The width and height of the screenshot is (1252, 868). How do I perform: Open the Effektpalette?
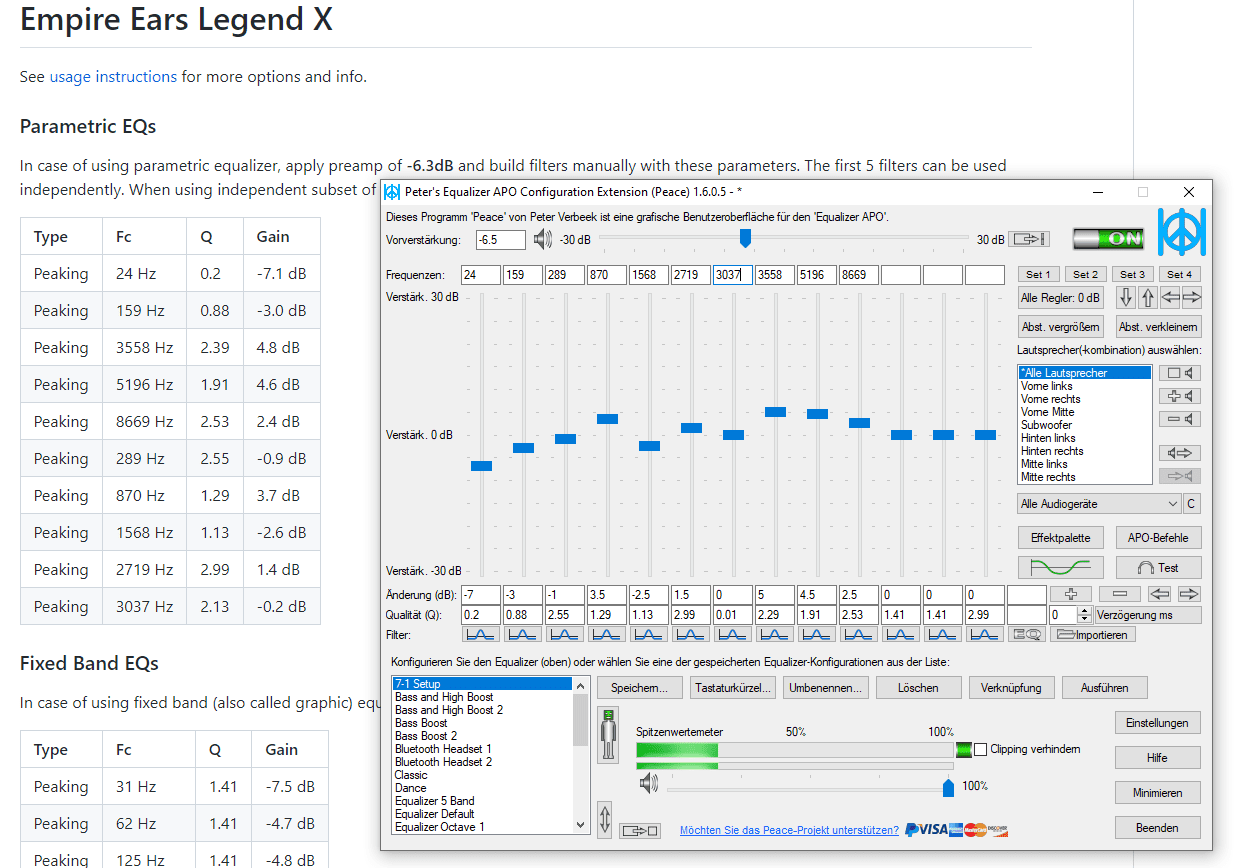[x=1060, y=537]
